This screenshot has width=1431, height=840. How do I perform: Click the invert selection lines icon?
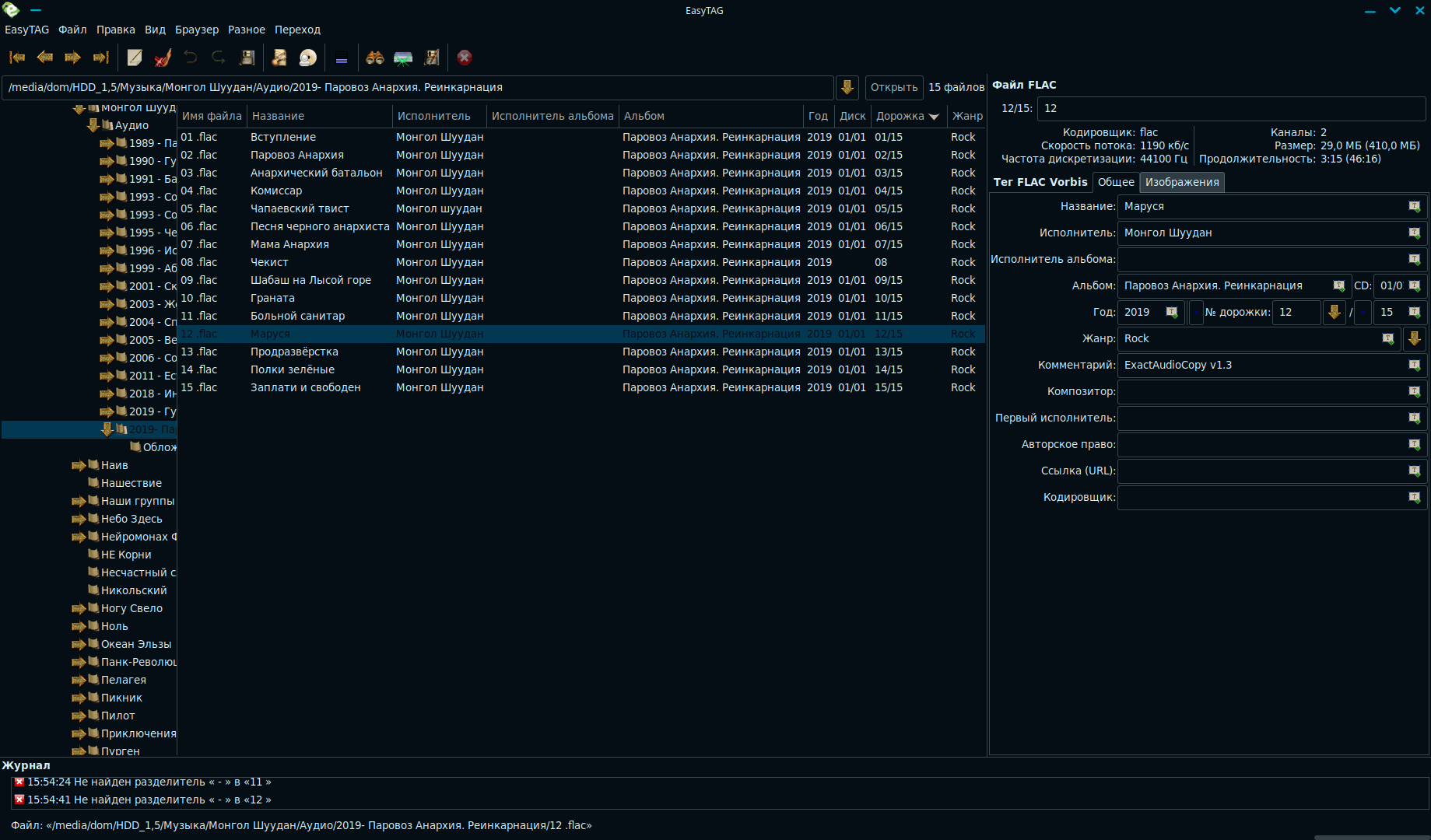(341, 58)
